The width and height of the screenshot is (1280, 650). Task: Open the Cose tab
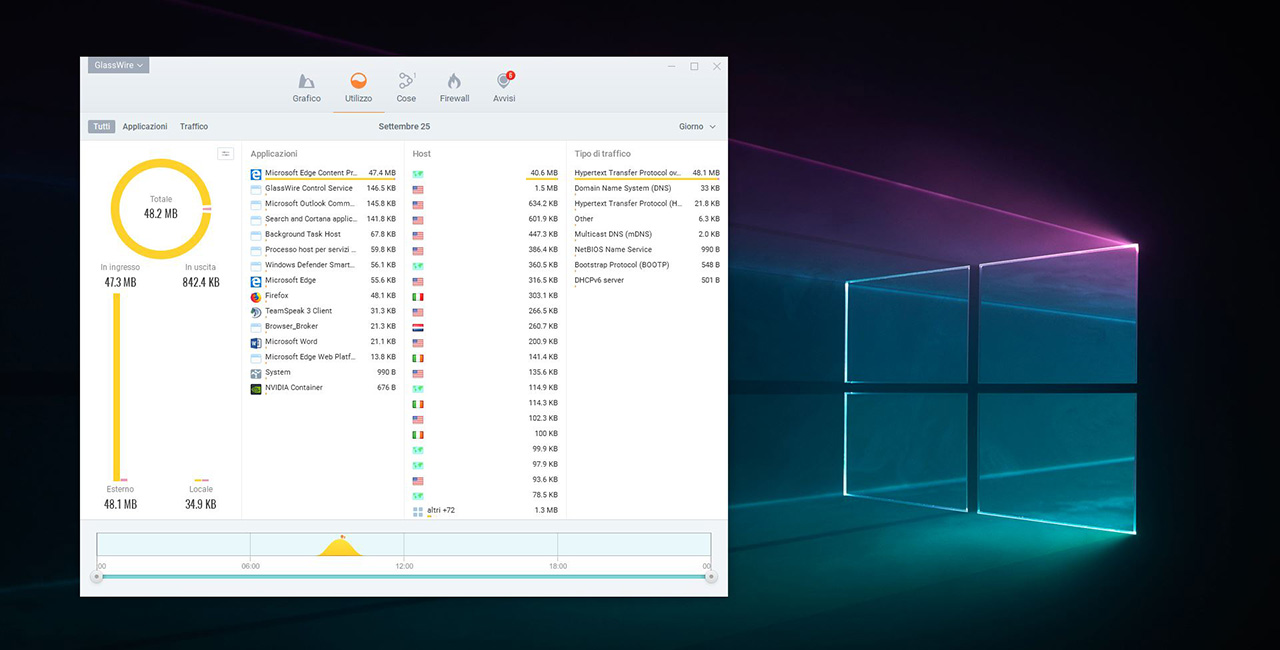[406, 88]
